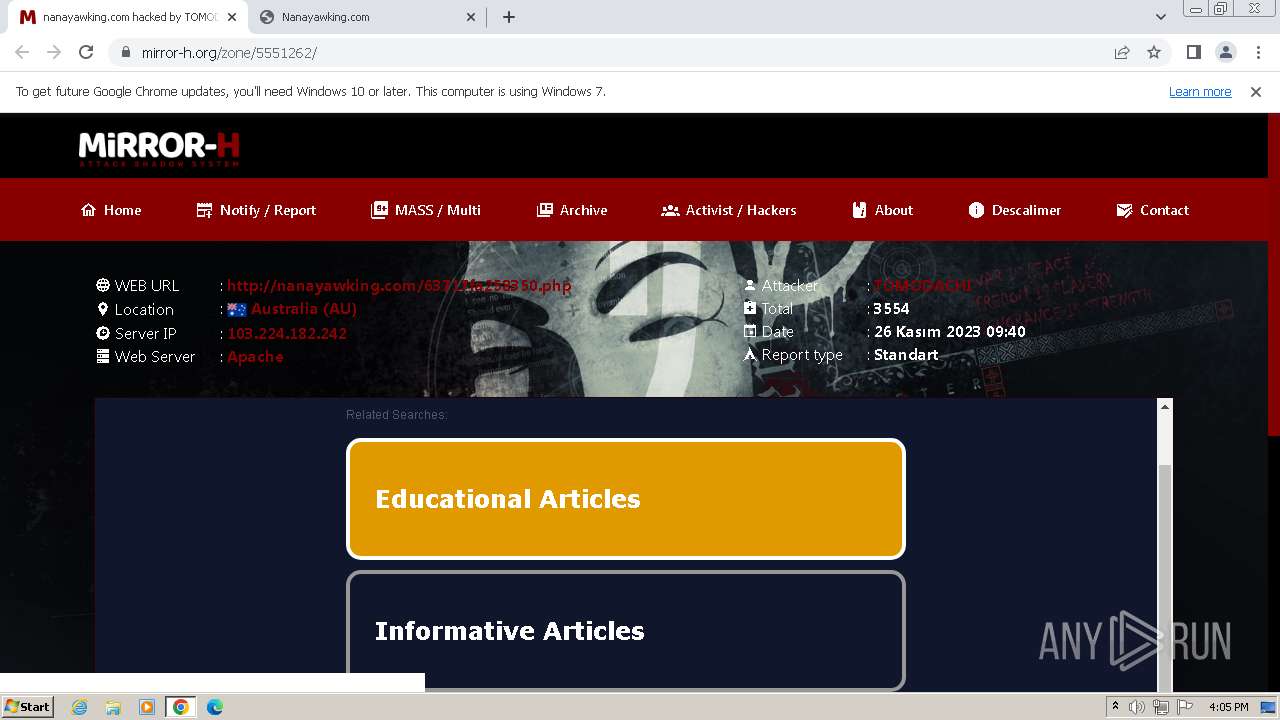View site information via padlock icon
1280x720 pixels.
(126, 52)
